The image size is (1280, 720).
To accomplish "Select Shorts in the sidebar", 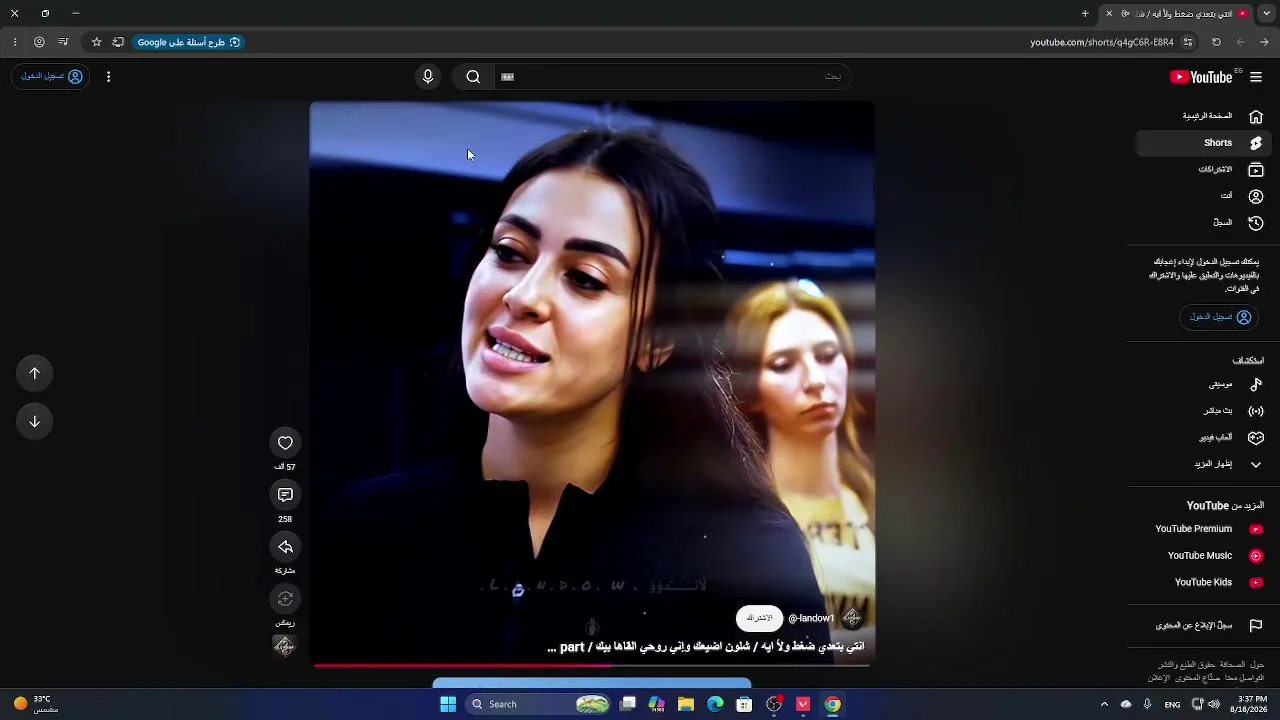I will pyautogui.click(x=1204, y=143).
